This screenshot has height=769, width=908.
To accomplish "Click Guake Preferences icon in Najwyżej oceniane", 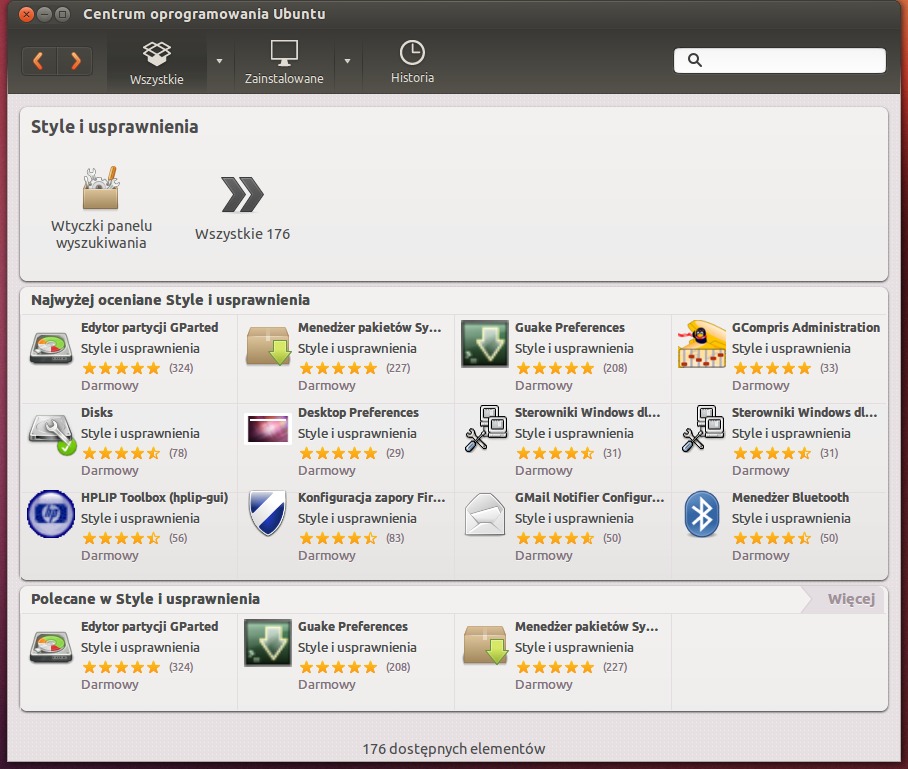I will click(485, 343).
